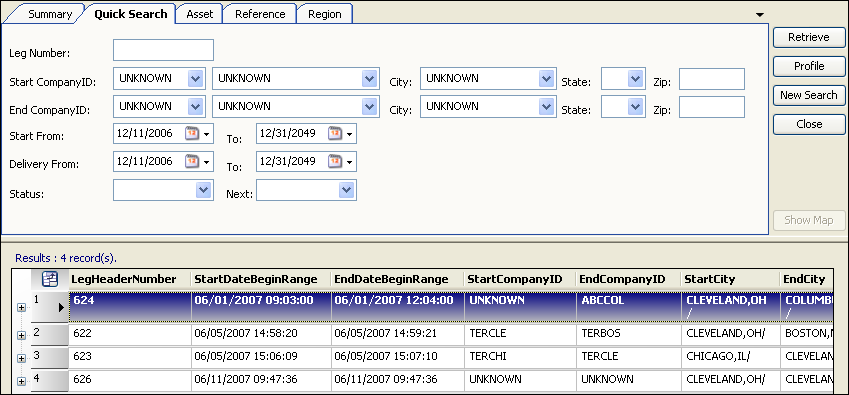Click the grid settings icon in results header
This screenshot has height=395, width=849.
pos(50,279)
